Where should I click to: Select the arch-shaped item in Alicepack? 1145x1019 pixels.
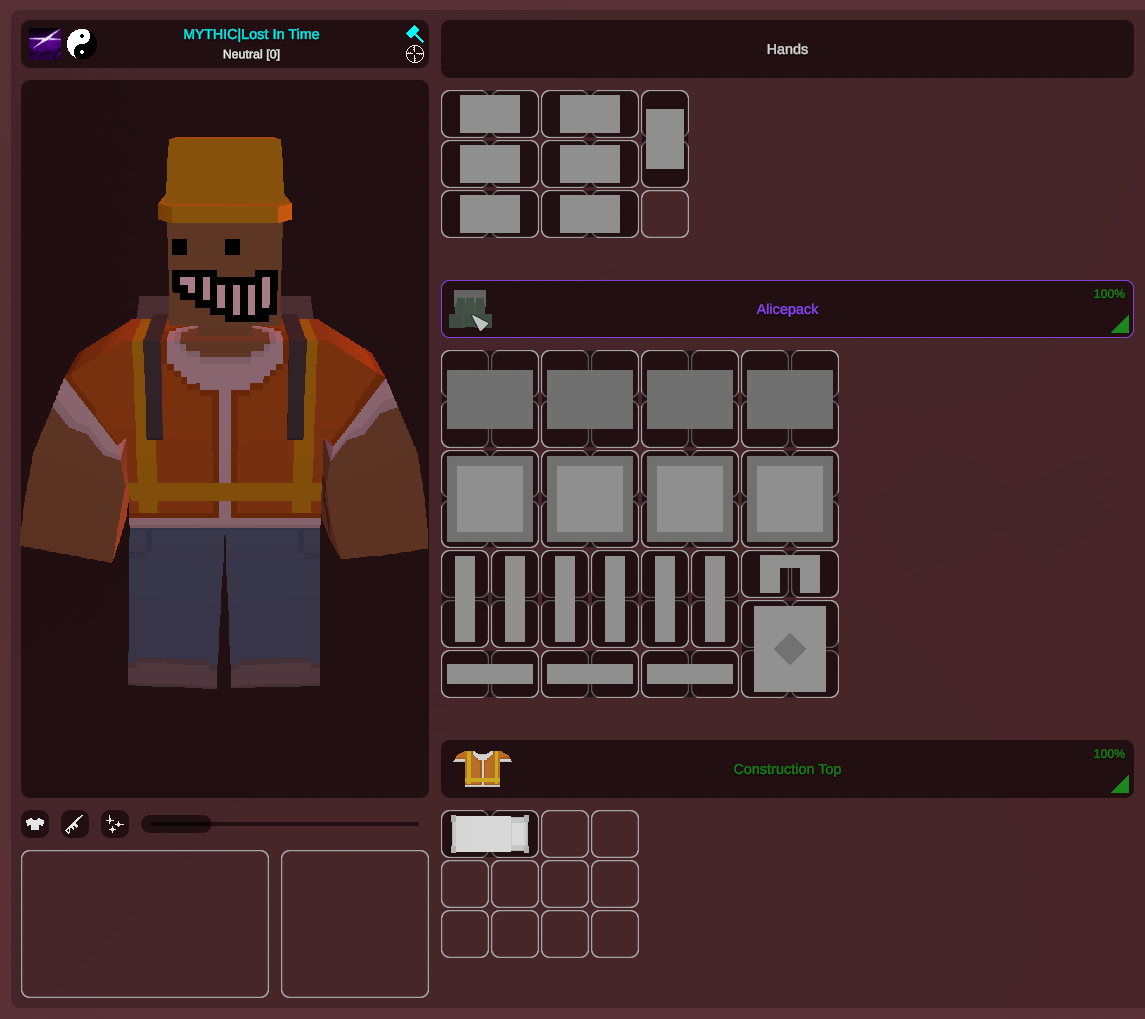pyautogui.click(x=789, y=573)
